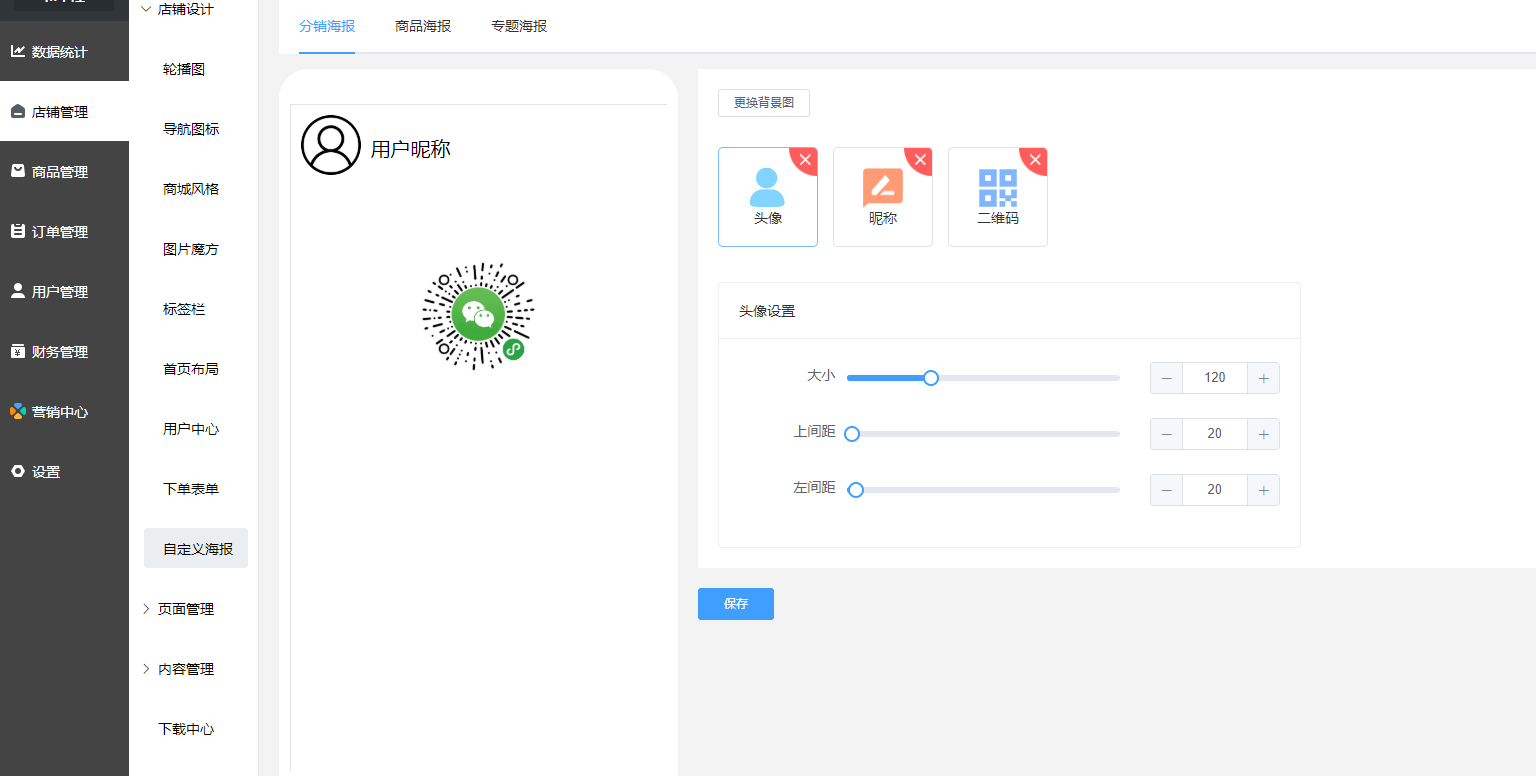Remove the 二维码 component with its red X

pyautogui.click(x=1036, y=159)
